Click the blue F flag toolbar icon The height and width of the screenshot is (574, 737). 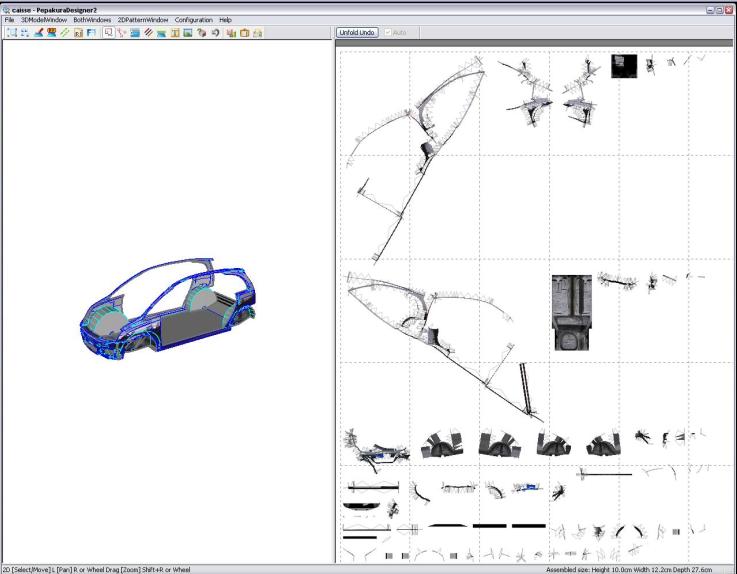[91, 32]
